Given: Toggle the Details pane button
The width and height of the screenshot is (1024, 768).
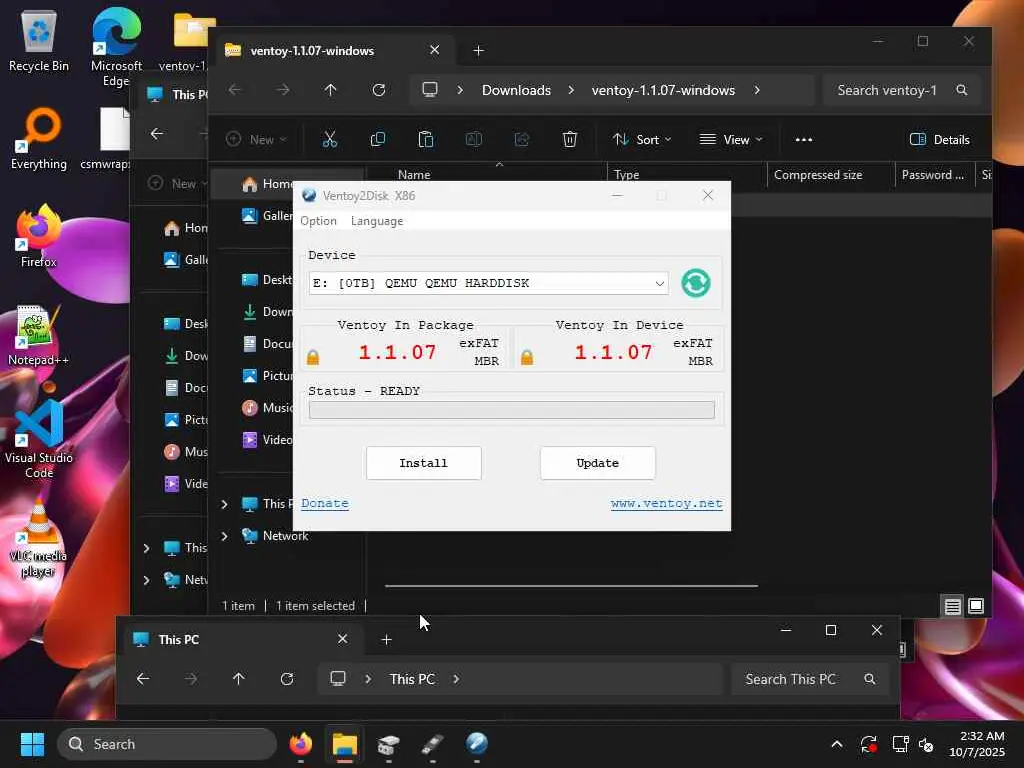Looking at the screenshot, I should coord(940,139).
